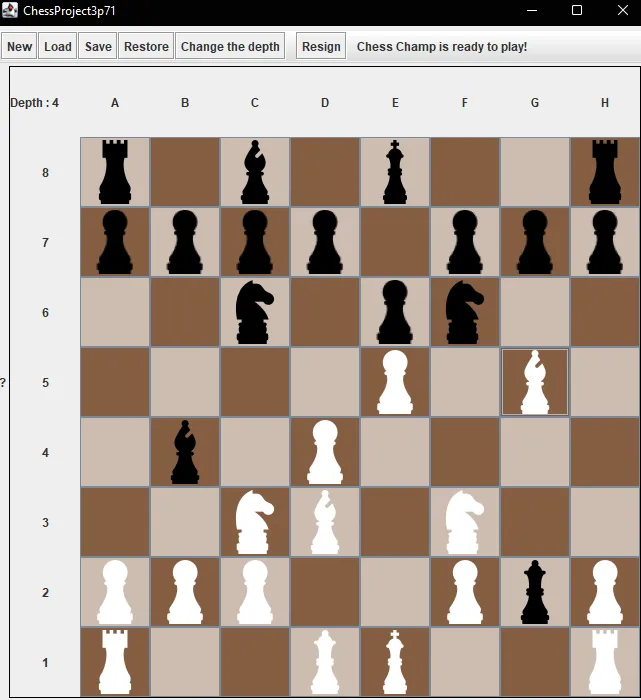Click the empty square E4
Screen dimensions: 641x700
pyautogui.click(x=395, y=452)
